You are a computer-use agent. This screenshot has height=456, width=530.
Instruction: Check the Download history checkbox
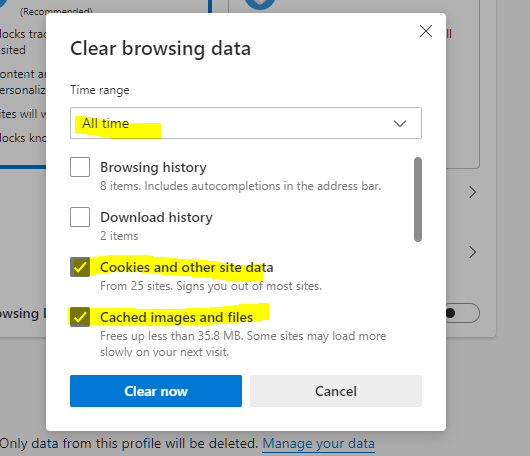pyautogui.click(x=80, y=217)
